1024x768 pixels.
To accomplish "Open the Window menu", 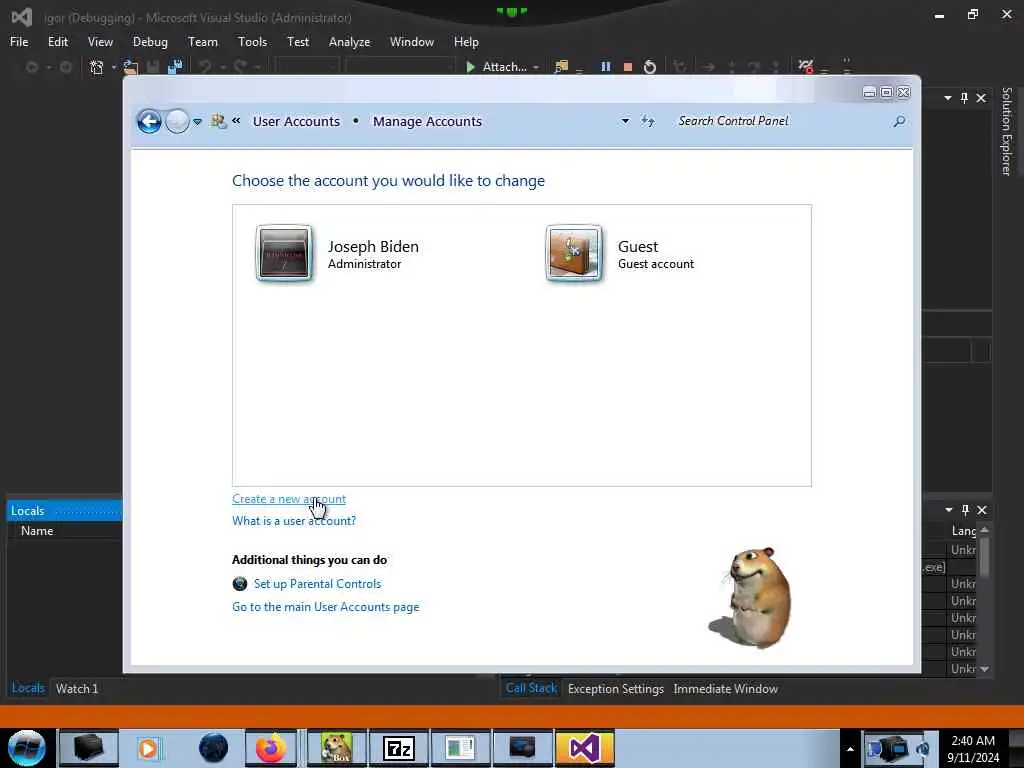I will 412,42.
